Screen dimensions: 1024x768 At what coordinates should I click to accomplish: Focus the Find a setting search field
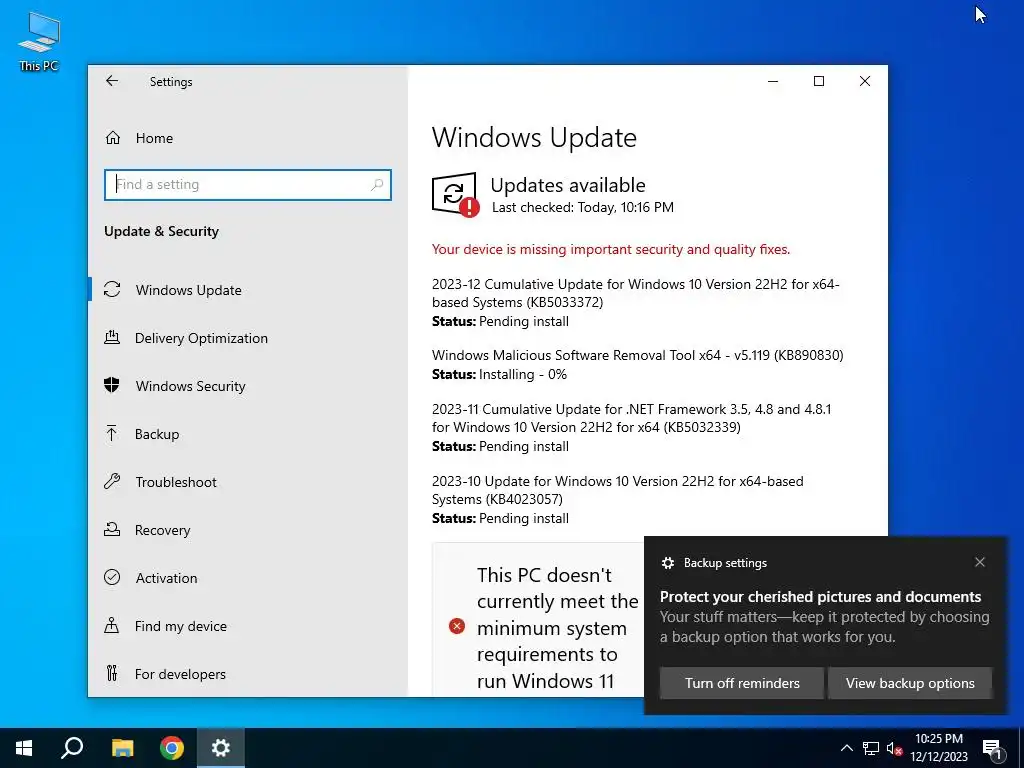click(248, 185)
